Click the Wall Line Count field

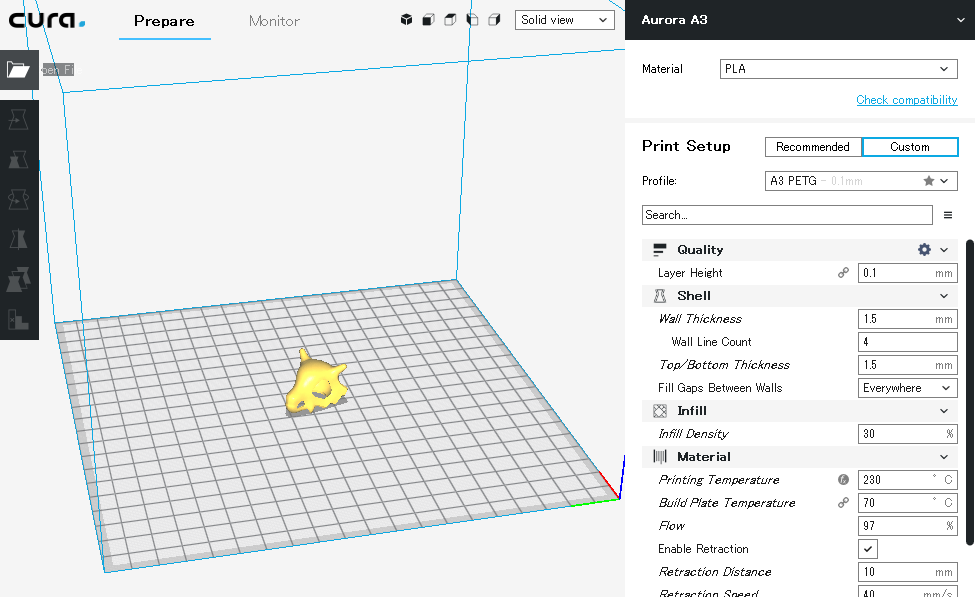908,342
